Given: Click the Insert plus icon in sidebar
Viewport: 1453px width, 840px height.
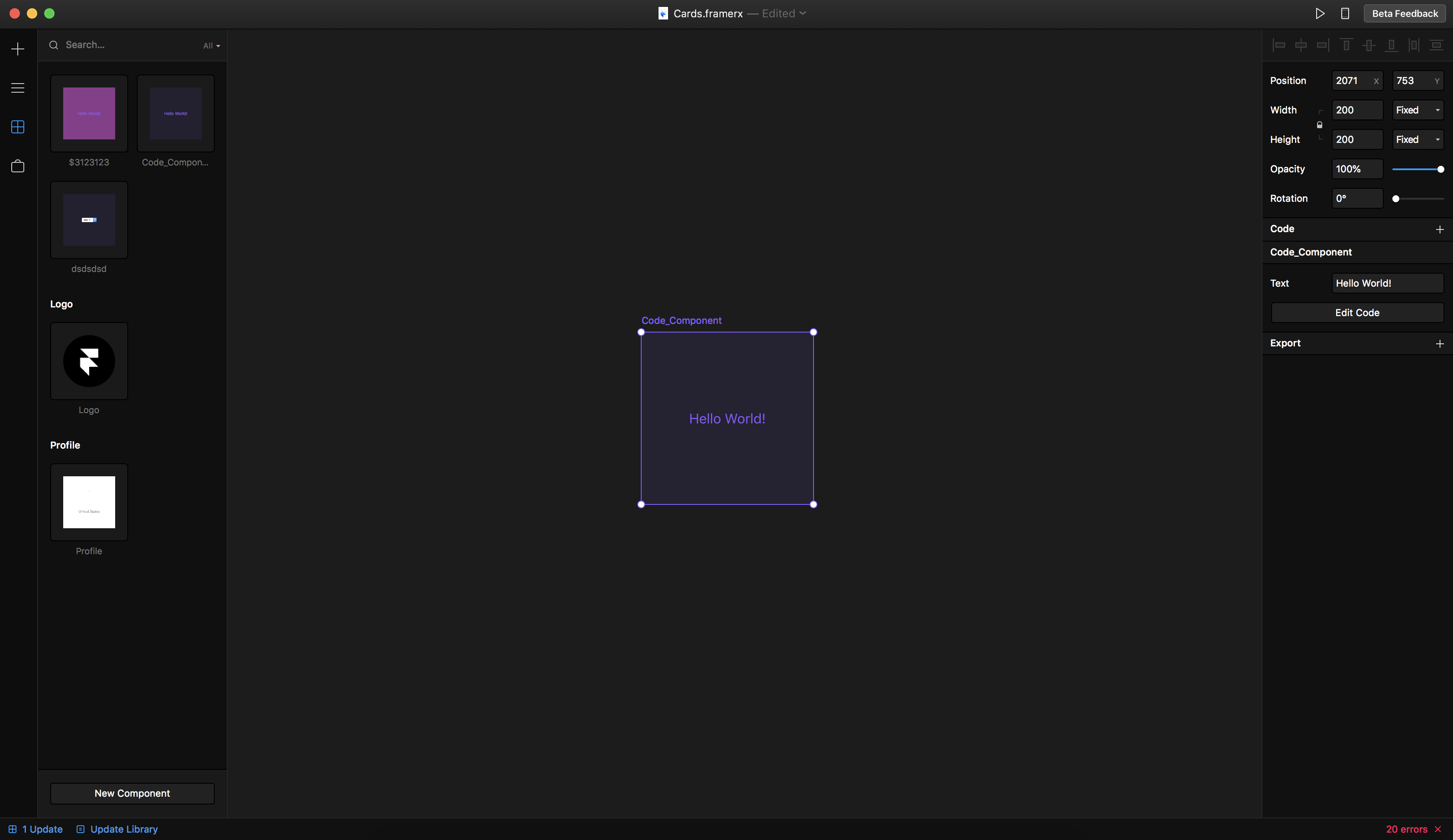Looking at the screenshot, I should (18, 49).
